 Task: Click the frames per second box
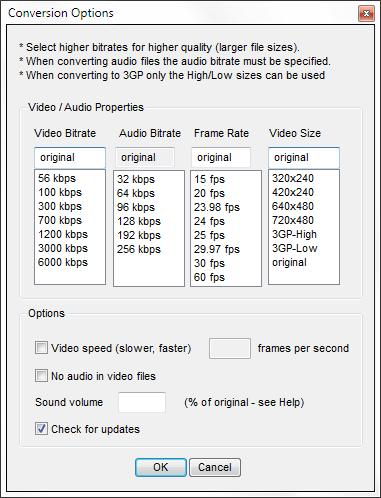[230, 348]
